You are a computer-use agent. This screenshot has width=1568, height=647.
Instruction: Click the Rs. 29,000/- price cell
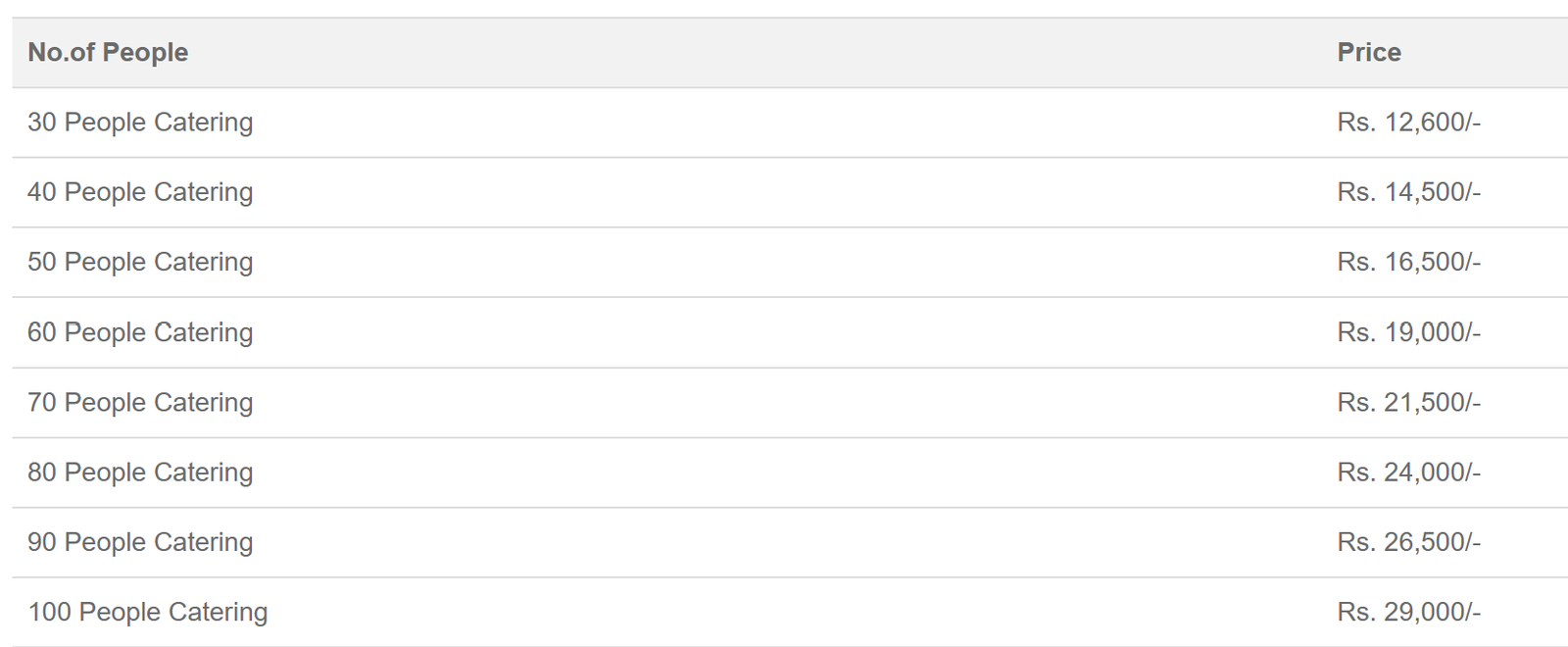[1408, 612]
